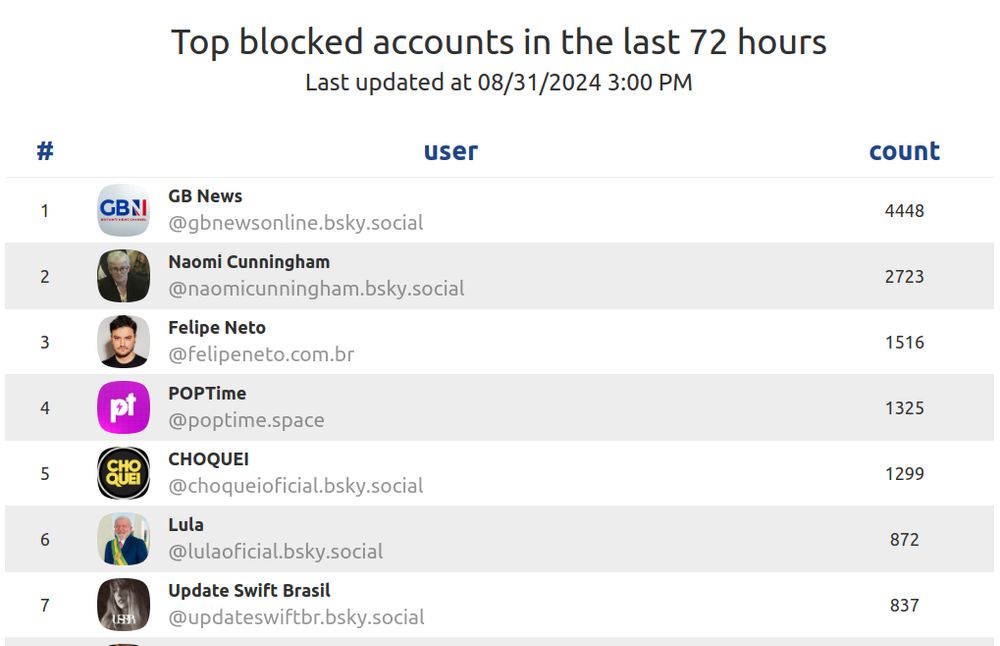The image size is (1000, 646).
Task: Click the user column header
Action: (451, 151)
